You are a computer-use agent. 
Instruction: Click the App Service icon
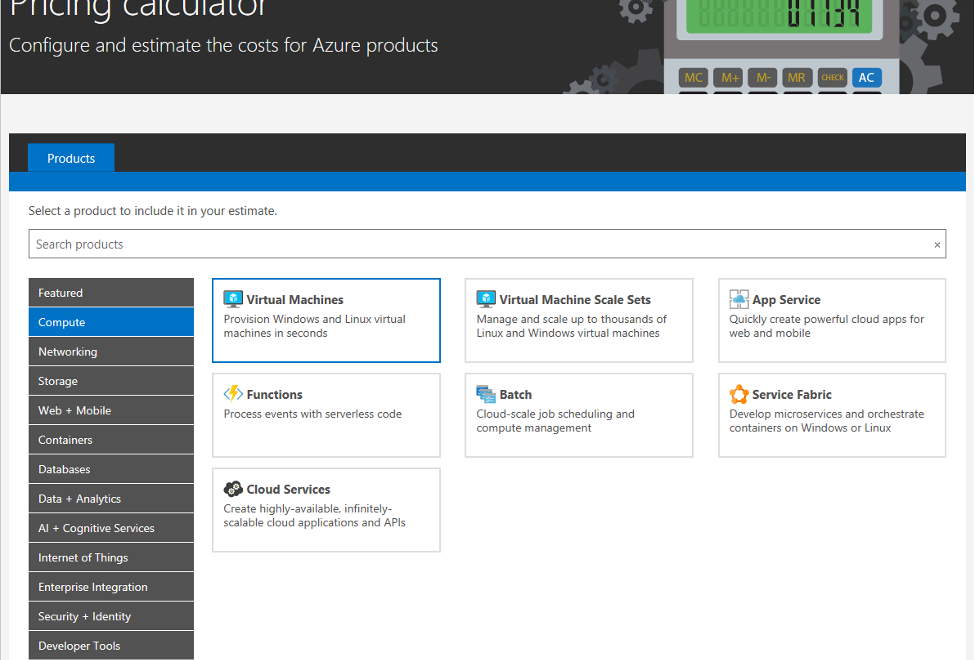click(739, 297)
